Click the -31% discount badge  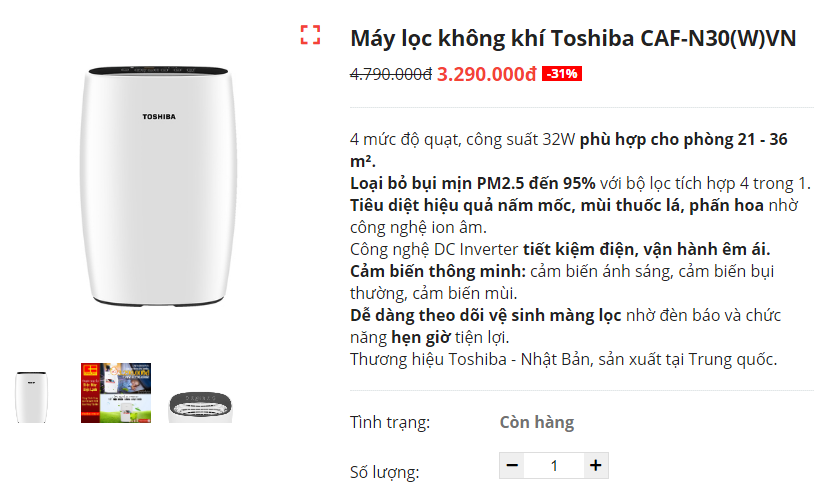561,74
